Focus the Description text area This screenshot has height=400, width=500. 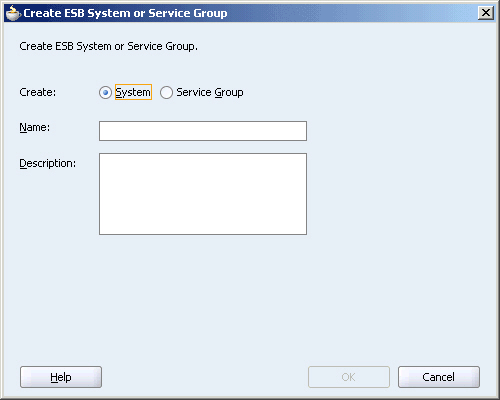(x=203, y=194)
